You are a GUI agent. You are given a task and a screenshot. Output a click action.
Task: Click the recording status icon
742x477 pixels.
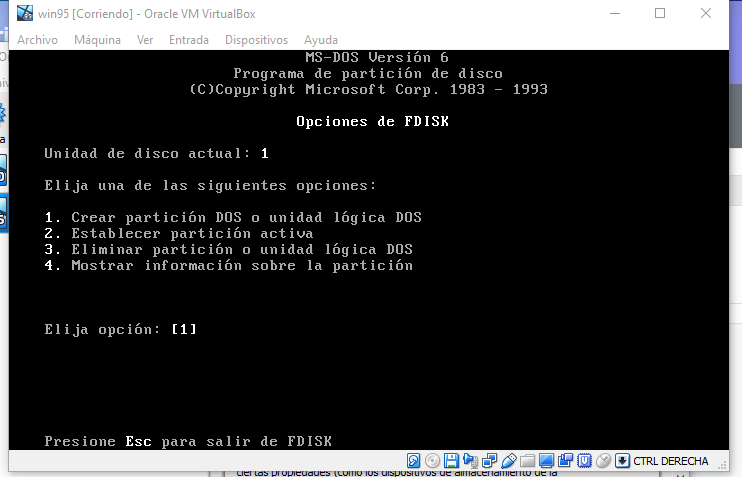(x=565, y=460)
